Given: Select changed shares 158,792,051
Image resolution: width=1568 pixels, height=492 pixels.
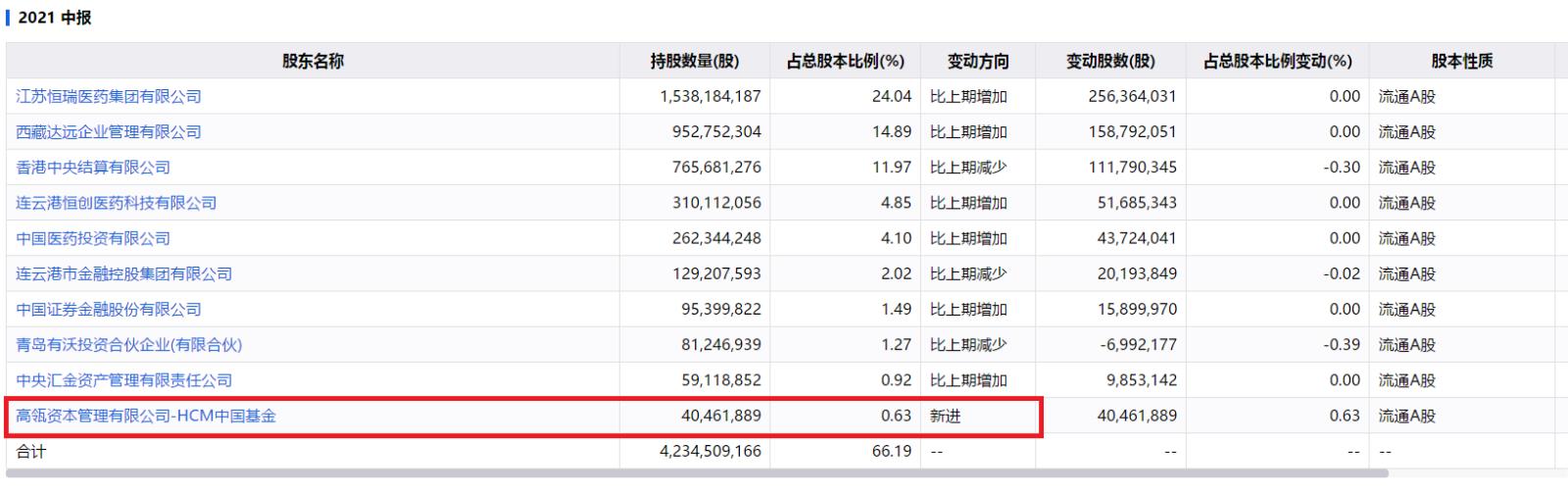Looking at the screenshot, I should [x=1132, y=131].
